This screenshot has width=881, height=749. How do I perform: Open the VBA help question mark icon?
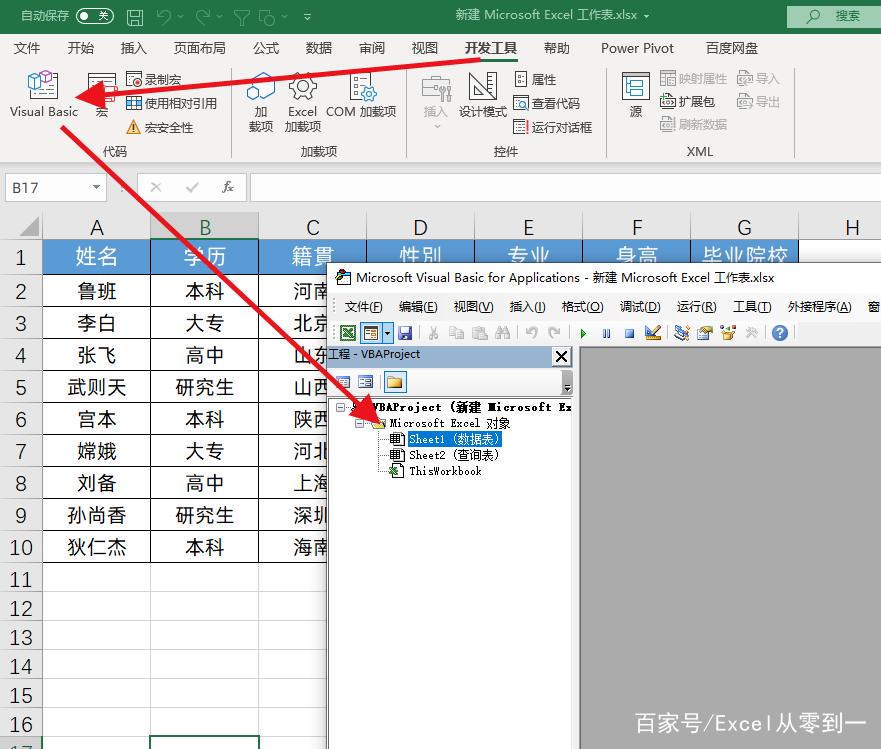tap(780, 333)
